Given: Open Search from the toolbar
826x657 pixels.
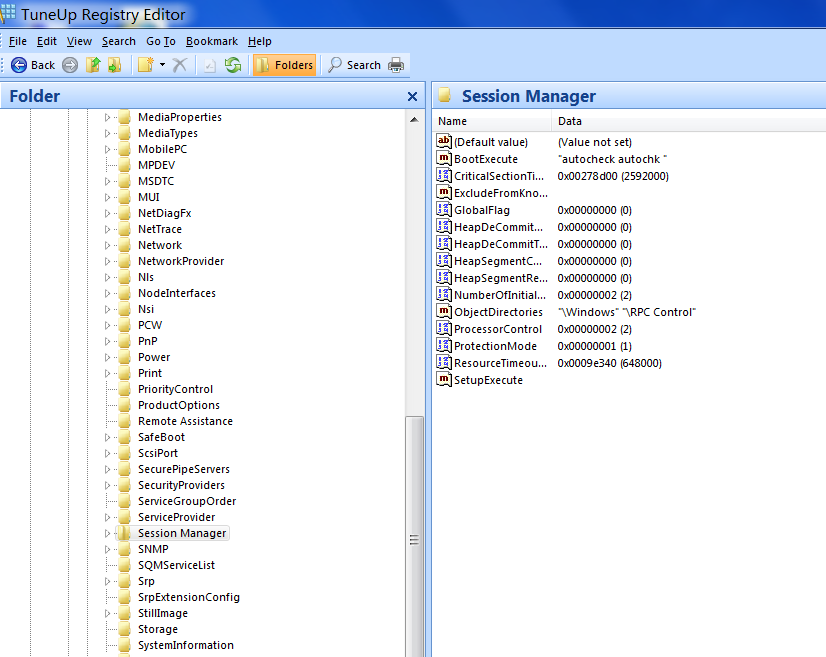Looking at the screenshot, I should (x=354, y=65).
